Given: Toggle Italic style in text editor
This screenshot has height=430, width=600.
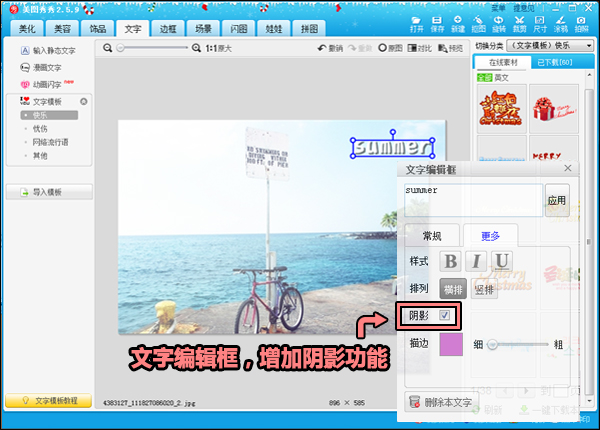Looking at the screenshot, I should point(477,261).
